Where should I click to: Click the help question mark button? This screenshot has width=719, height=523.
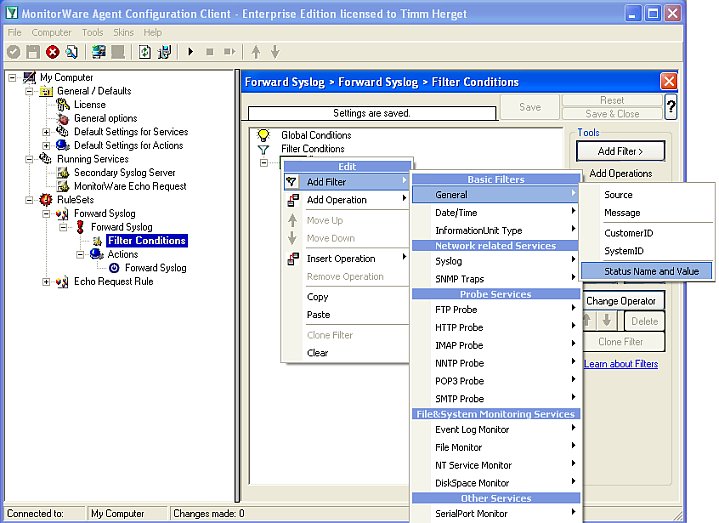tap(671, 107)
